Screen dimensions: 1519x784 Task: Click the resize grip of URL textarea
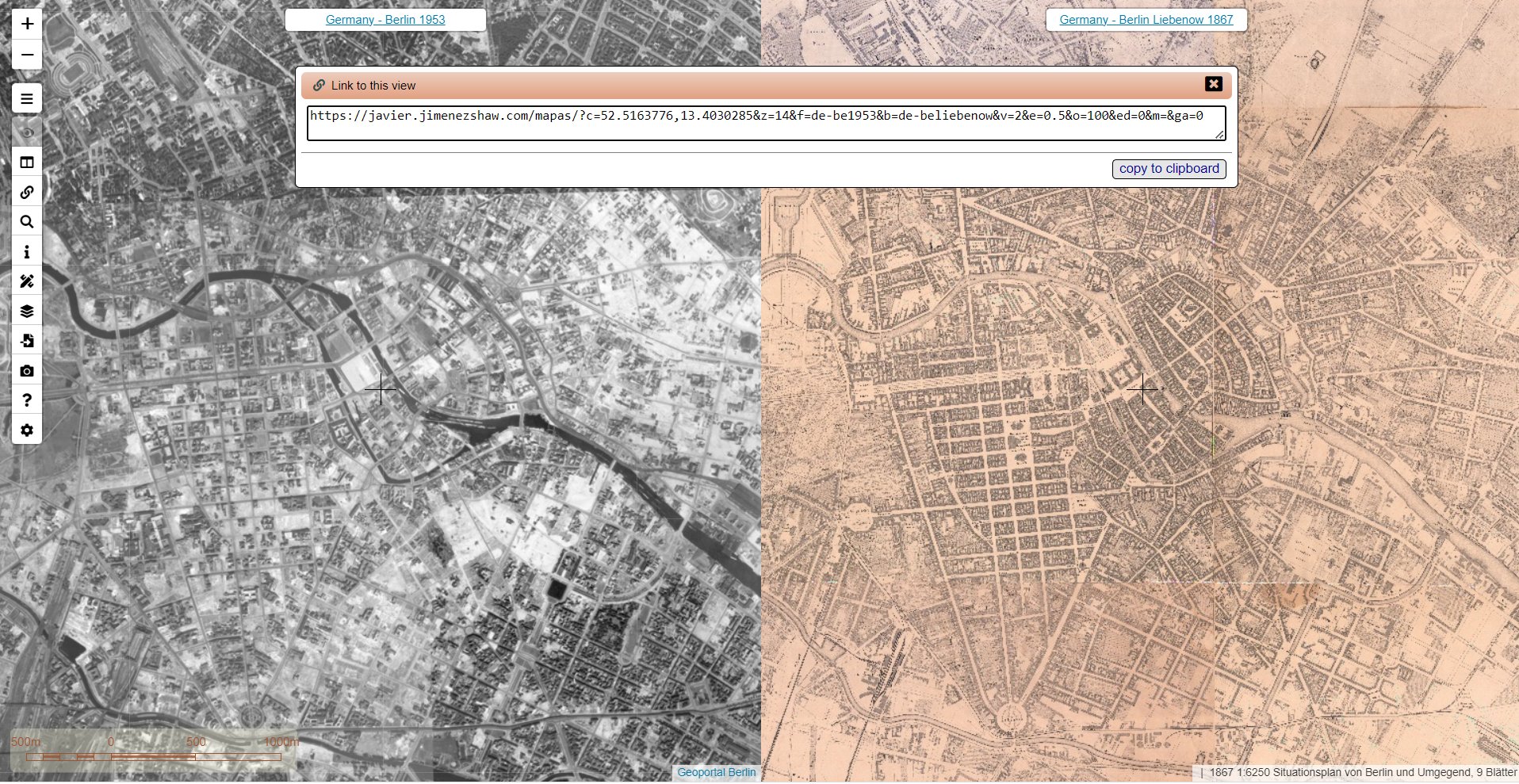(x=1219, y=135)
